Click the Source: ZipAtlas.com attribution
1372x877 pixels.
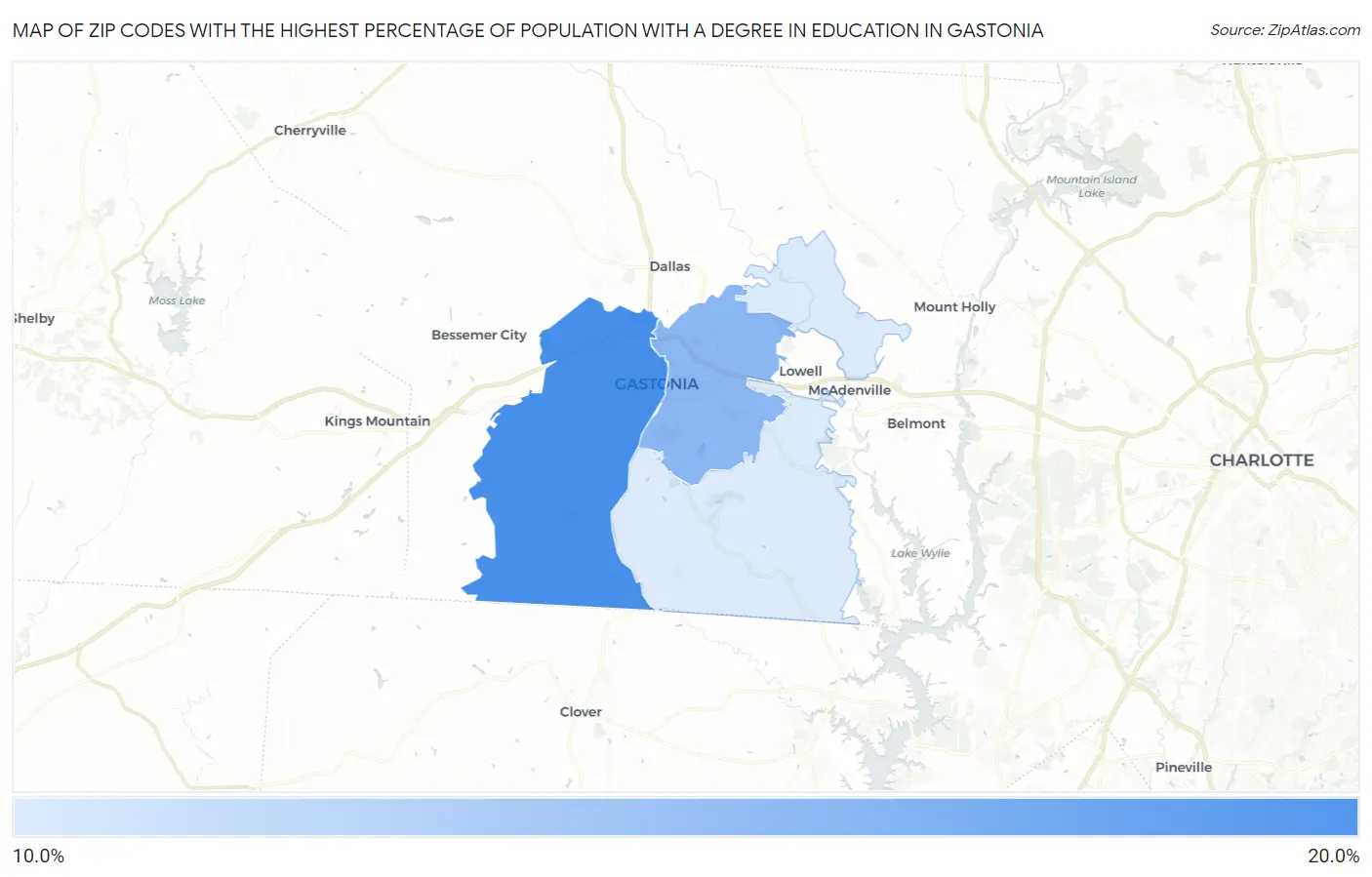[x=1285, y=30]
